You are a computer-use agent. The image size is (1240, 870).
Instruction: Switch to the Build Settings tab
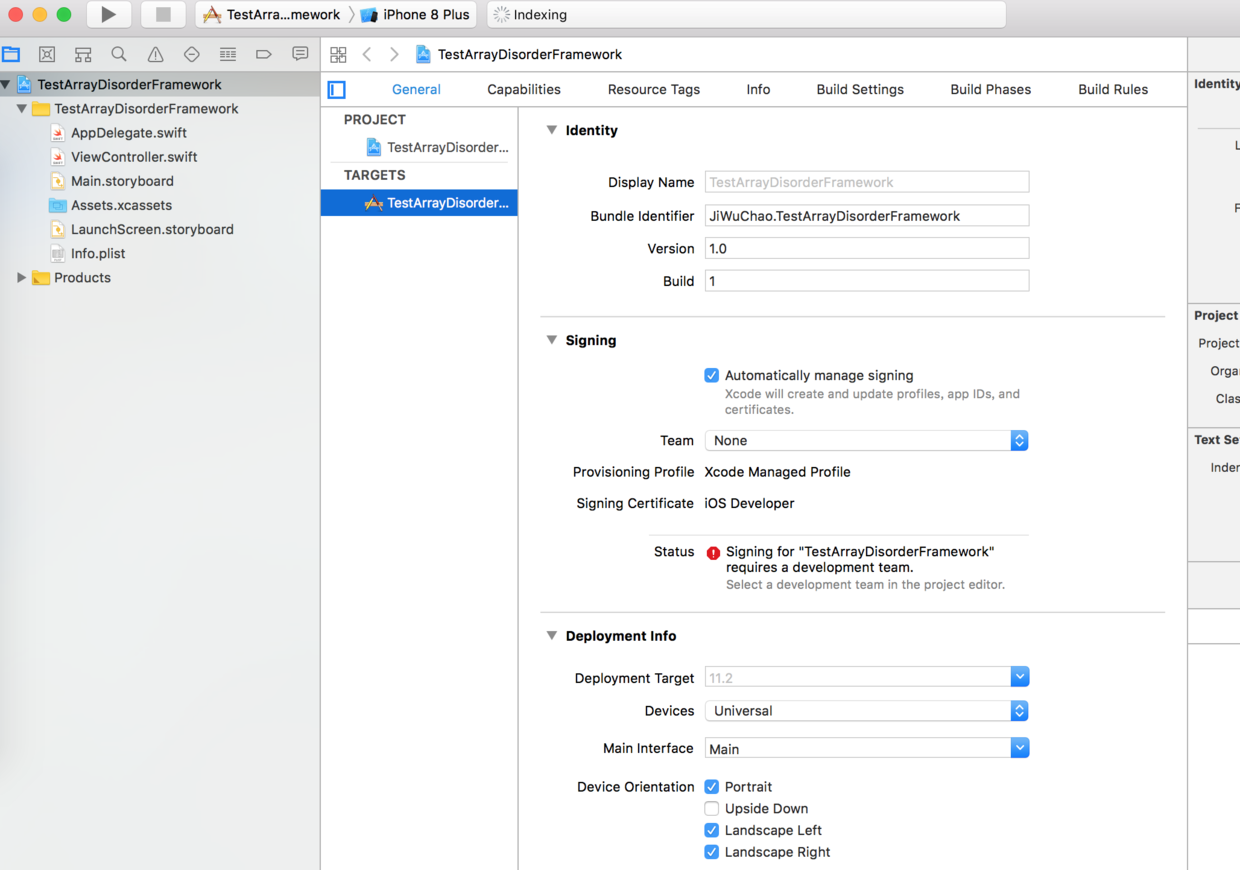(x=860, y=90)
